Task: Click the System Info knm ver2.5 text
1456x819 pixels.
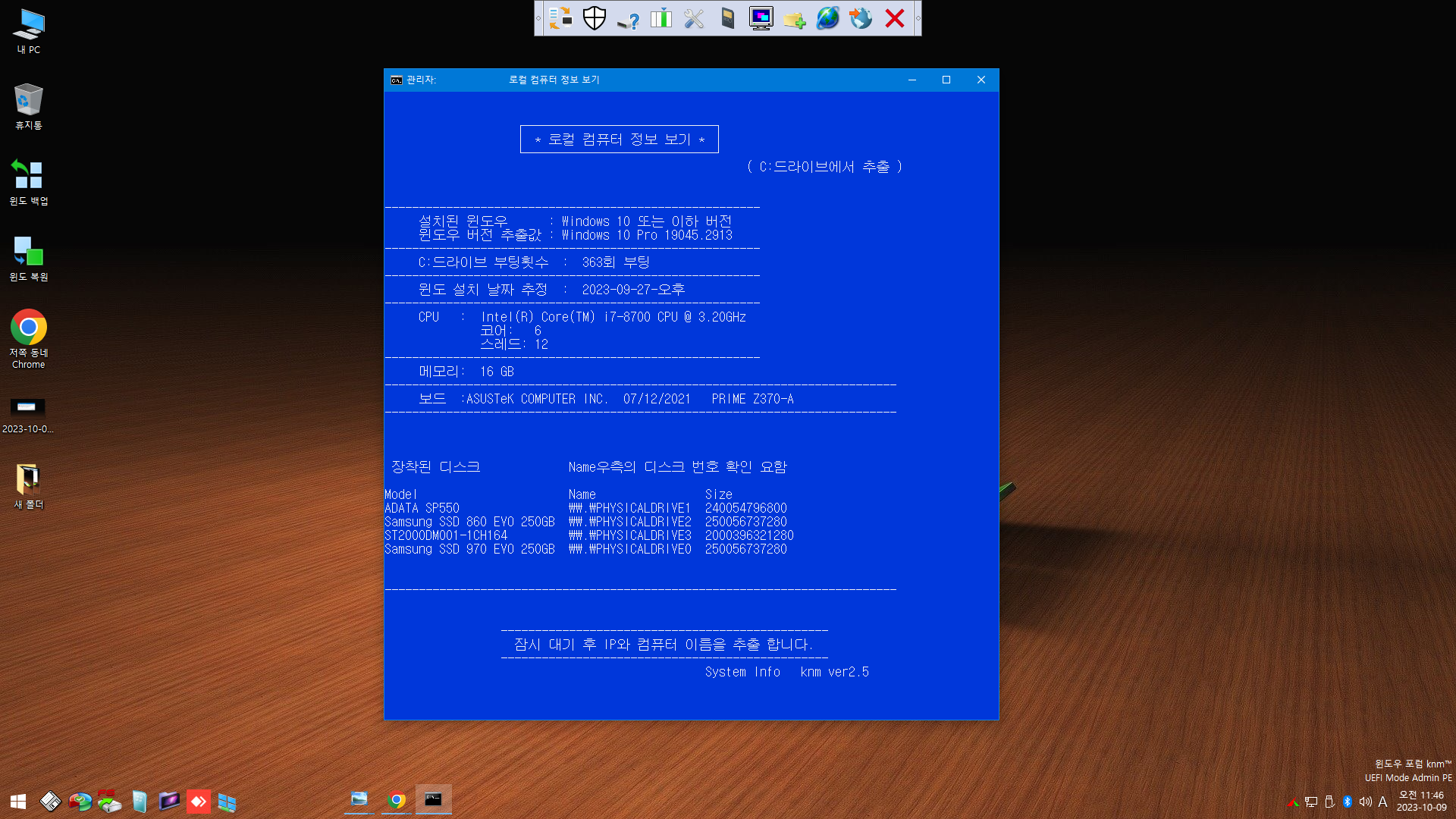Action: [787, 672]
